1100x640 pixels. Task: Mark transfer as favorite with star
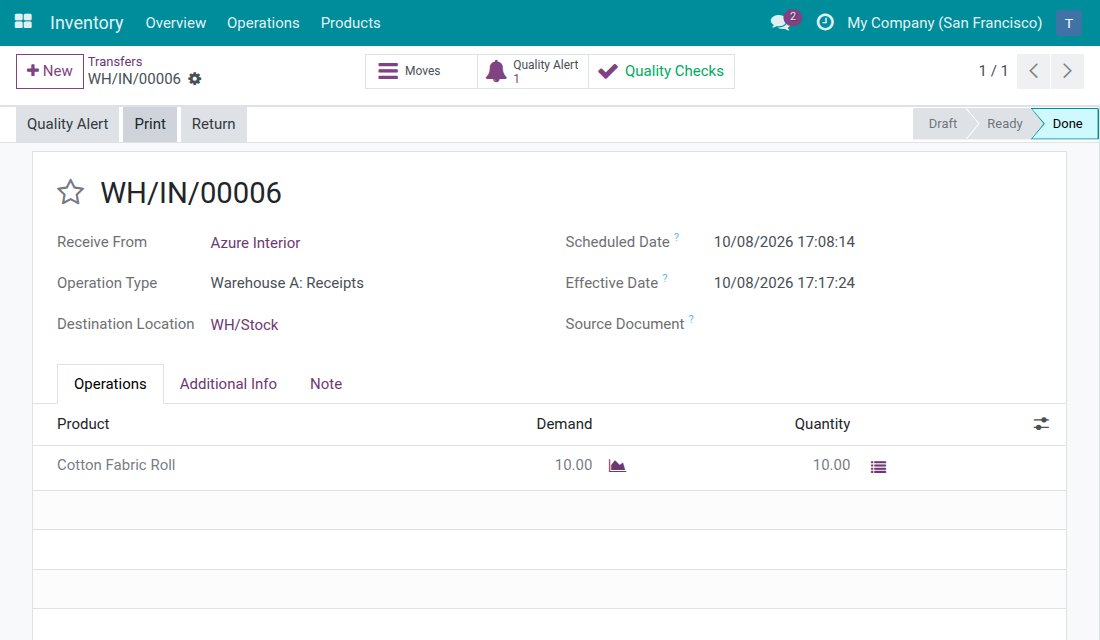click(70, 192)
